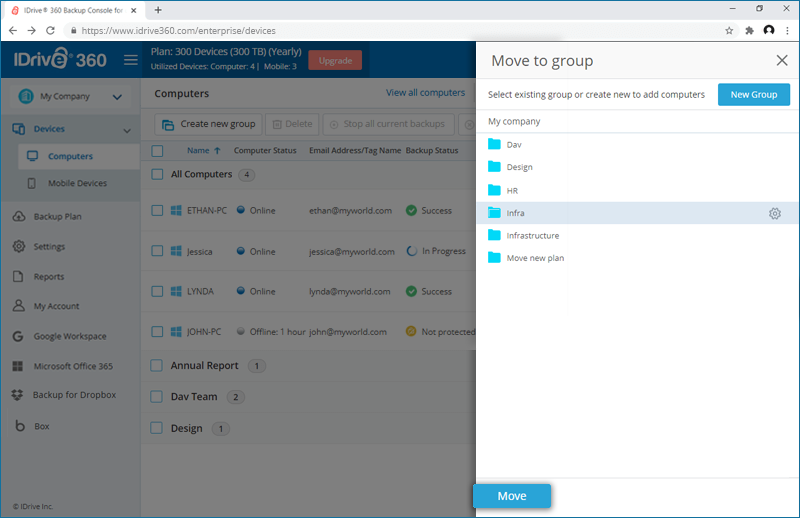The width and height of the screenshot is (800, 518).
Task: Select the Design folder in group list
Action: coord(519,167)
